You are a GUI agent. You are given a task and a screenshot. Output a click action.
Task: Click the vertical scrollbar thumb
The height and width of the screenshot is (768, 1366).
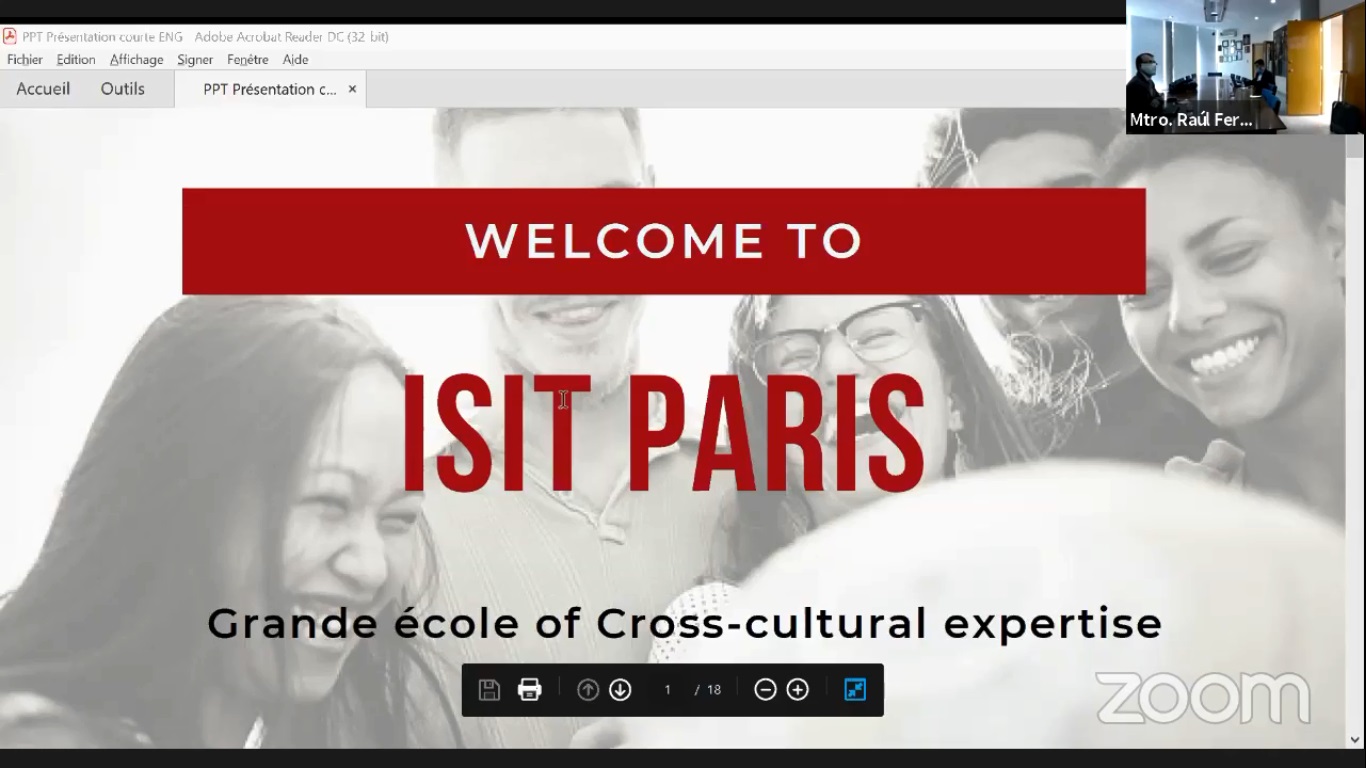1355,146
